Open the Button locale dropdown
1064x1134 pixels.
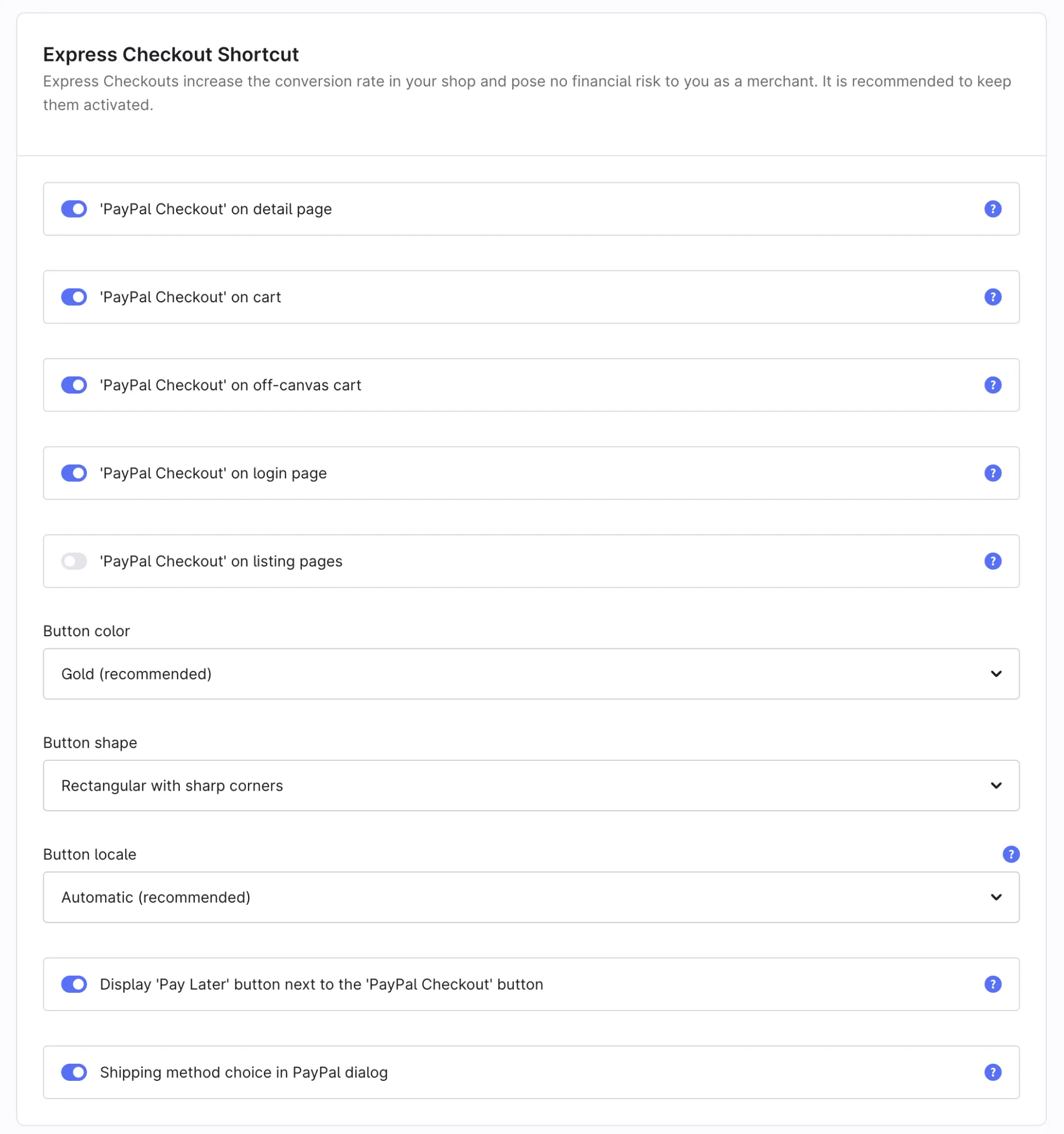click(530, 896)
